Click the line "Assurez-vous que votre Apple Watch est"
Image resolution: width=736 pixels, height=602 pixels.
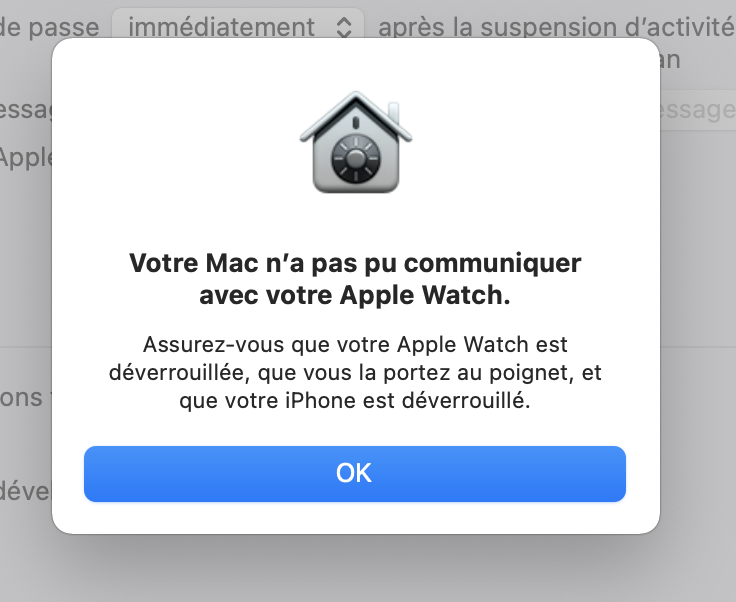(x=355, y=345)
